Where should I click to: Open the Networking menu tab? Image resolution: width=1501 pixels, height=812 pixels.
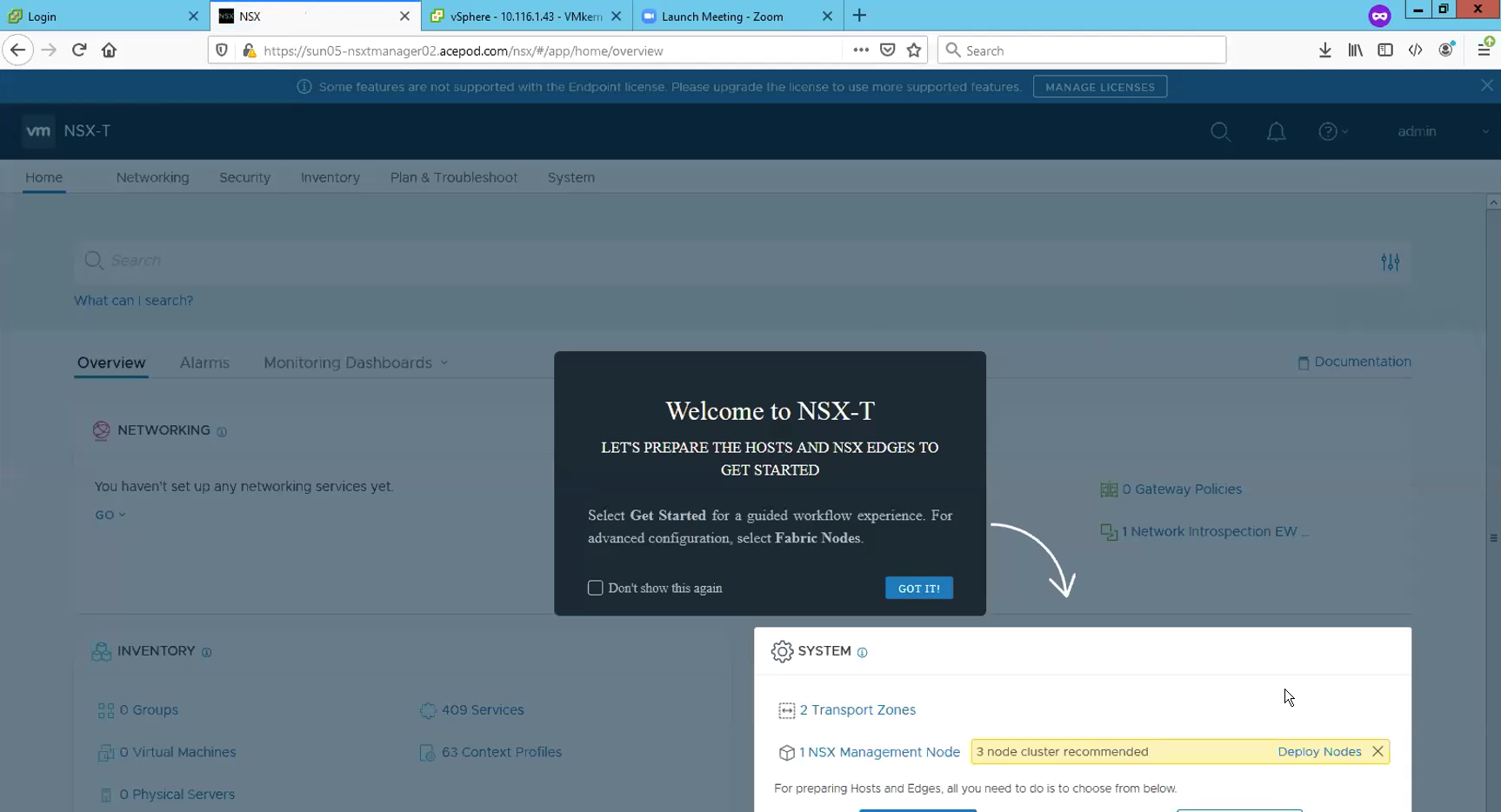(152, 177)
